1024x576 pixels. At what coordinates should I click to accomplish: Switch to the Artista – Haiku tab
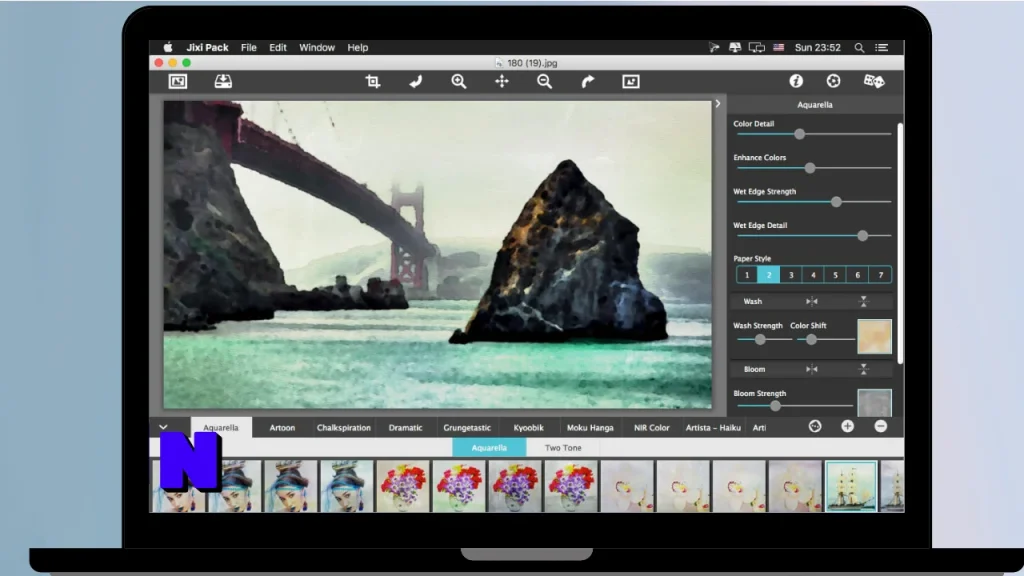[713, 428]
